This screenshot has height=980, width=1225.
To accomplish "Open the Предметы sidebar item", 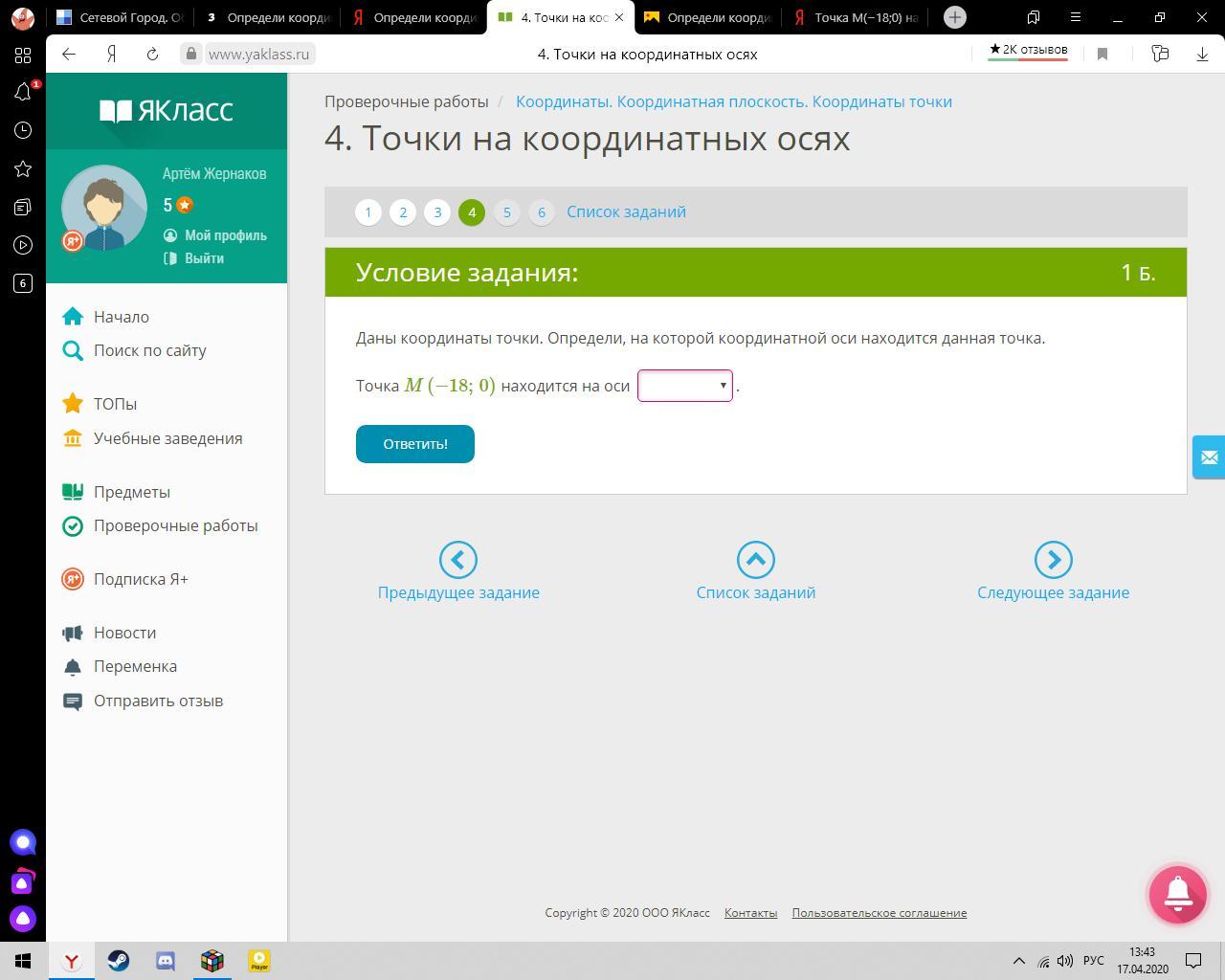I will click(131, 492).
